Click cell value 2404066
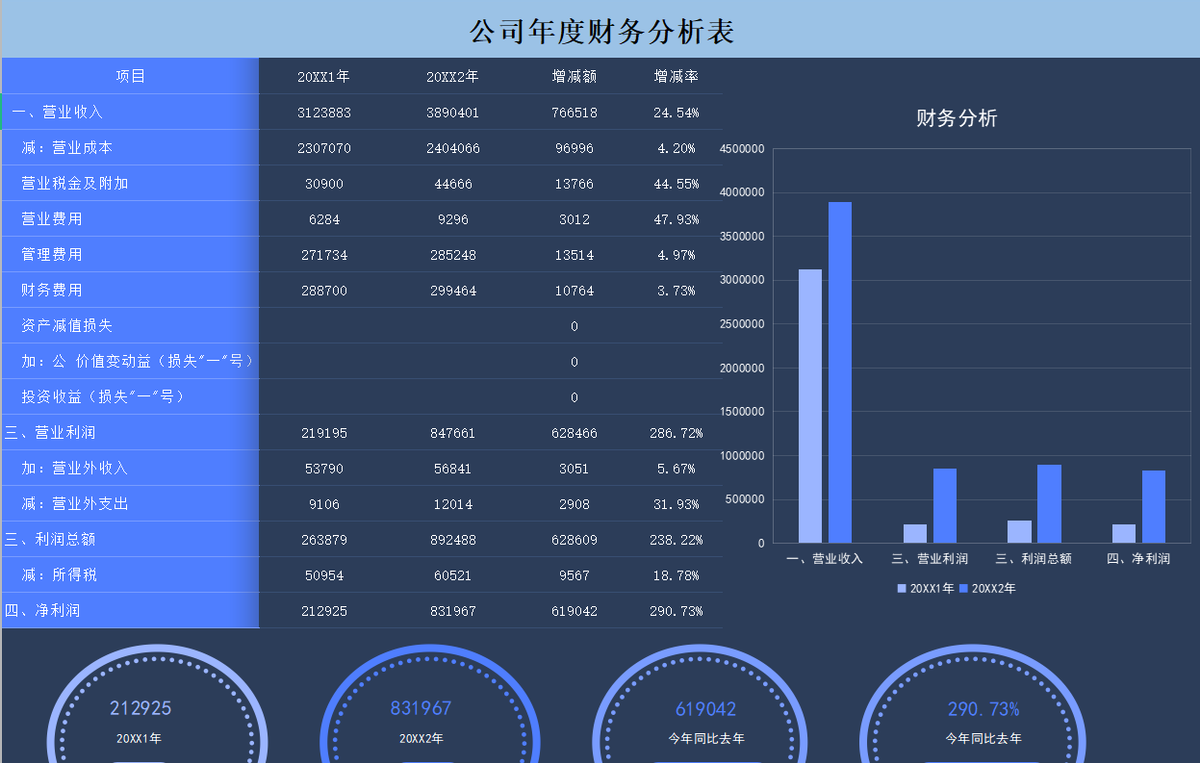 [x=453, y=148]
